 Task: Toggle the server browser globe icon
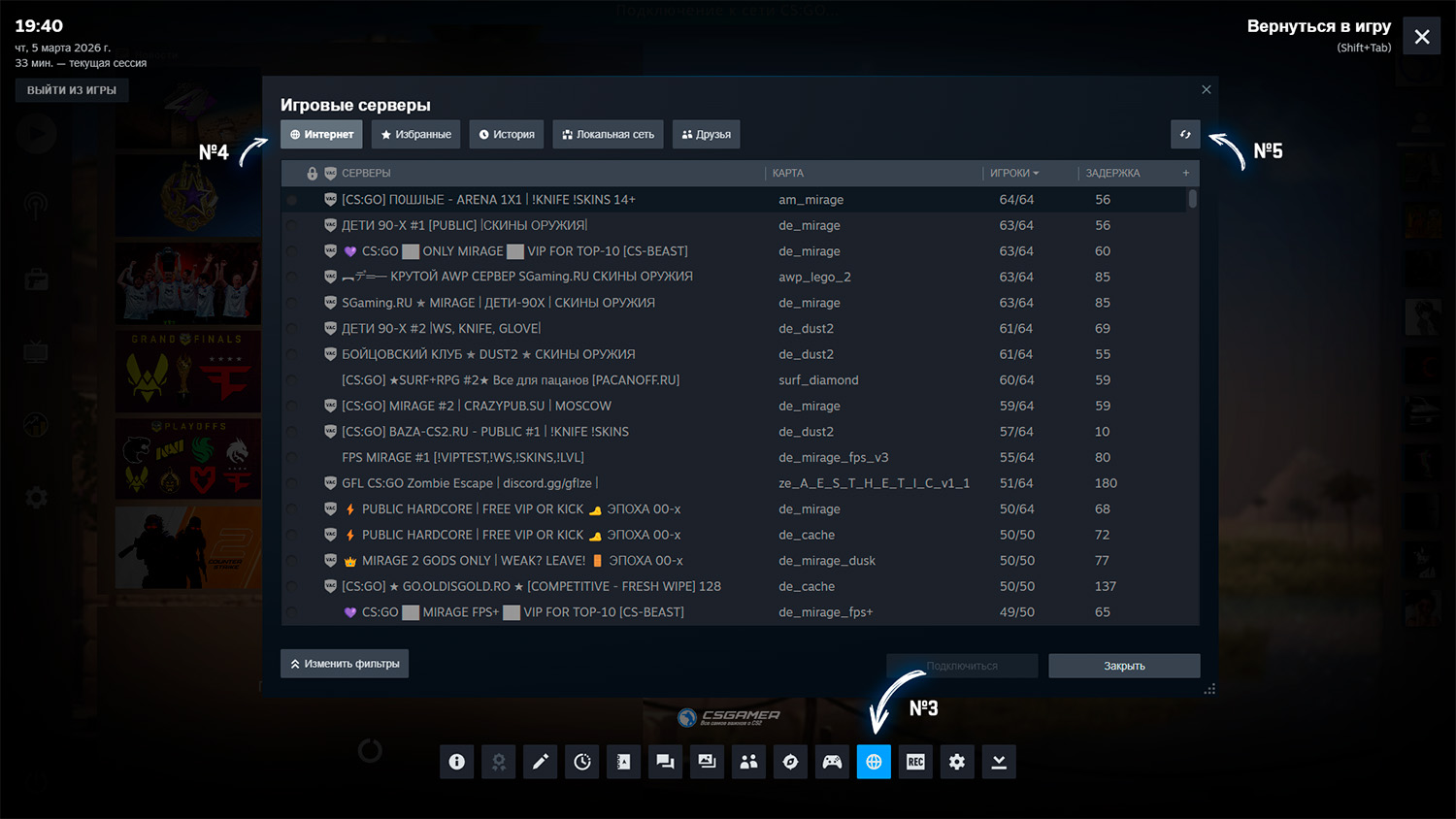click(874, 762)
